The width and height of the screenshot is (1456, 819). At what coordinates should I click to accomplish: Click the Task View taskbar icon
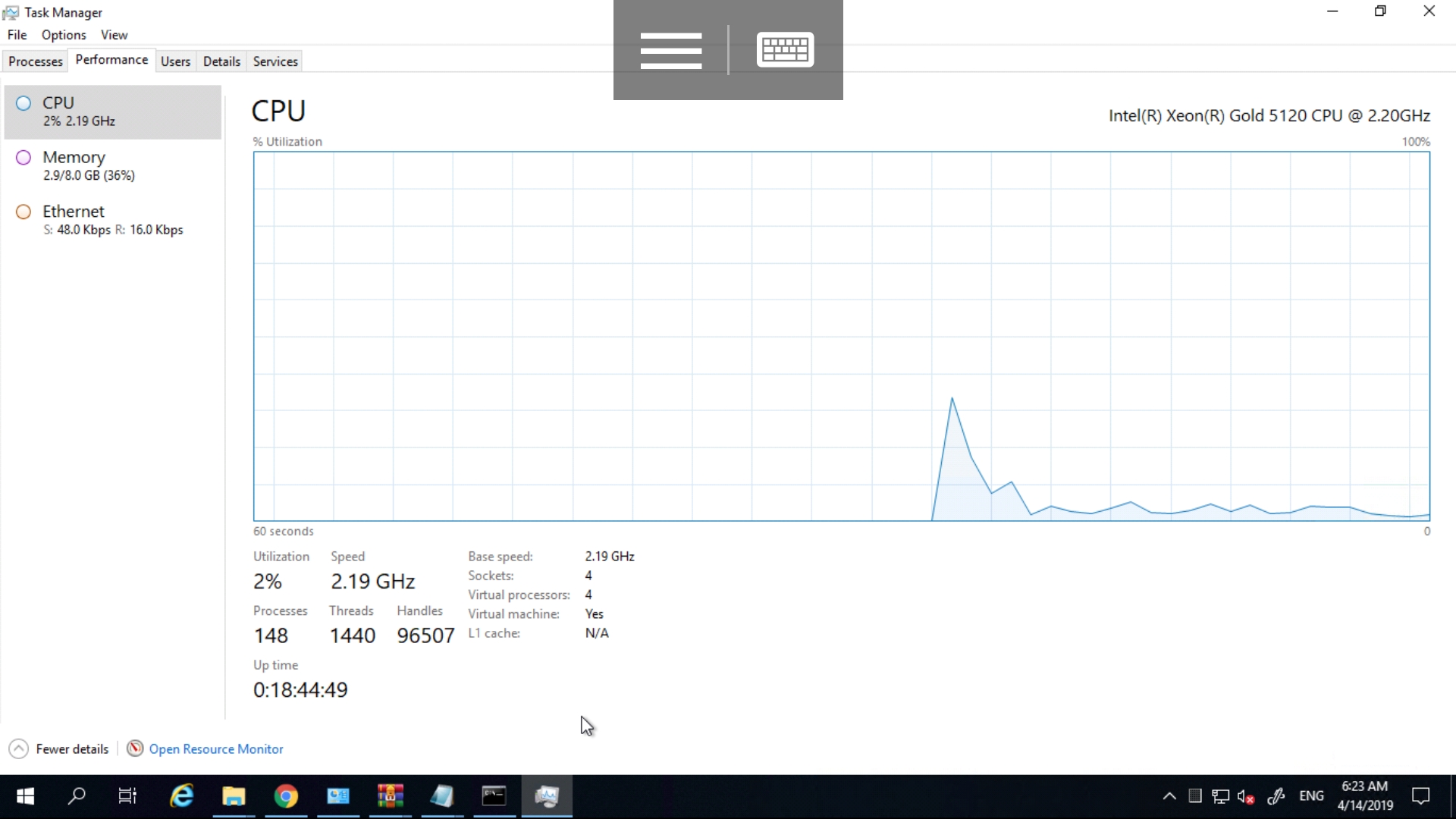127,796
